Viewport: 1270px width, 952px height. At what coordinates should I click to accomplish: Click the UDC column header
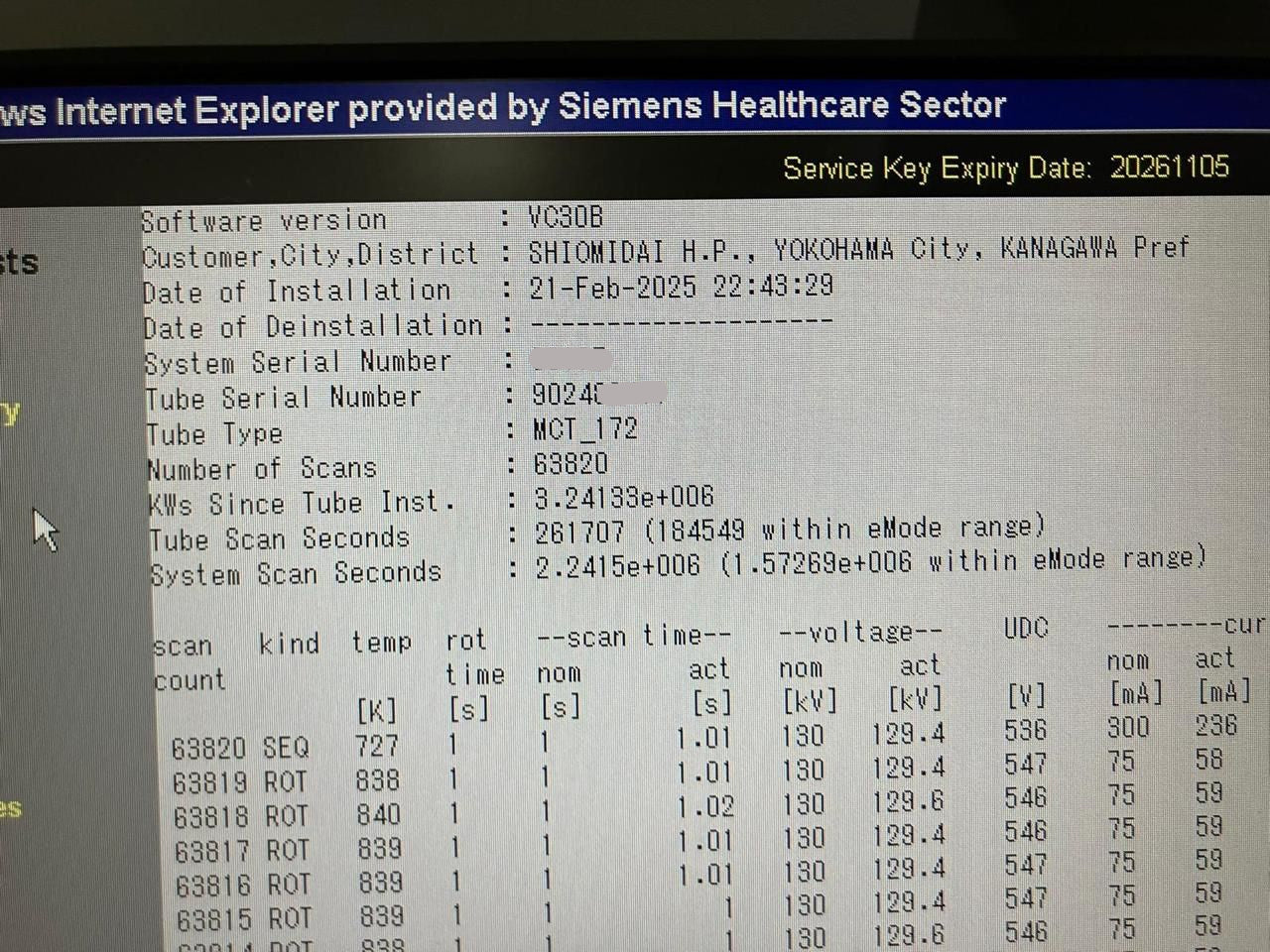click(x=1025, y=628)
